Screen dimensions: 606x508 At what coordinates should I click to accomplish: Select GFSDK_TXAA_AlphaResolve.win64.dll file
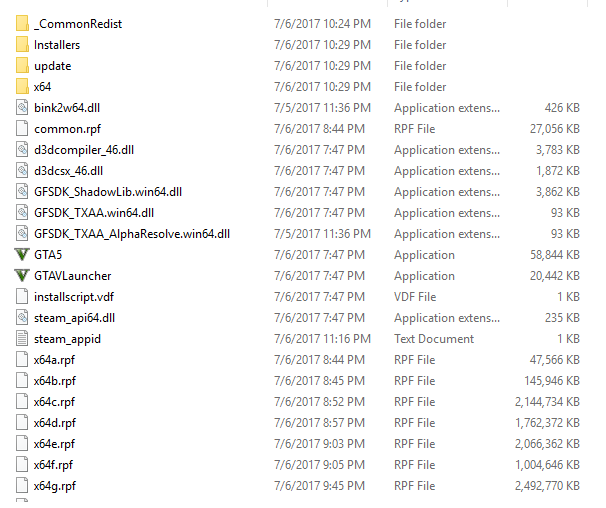(132, 234)
